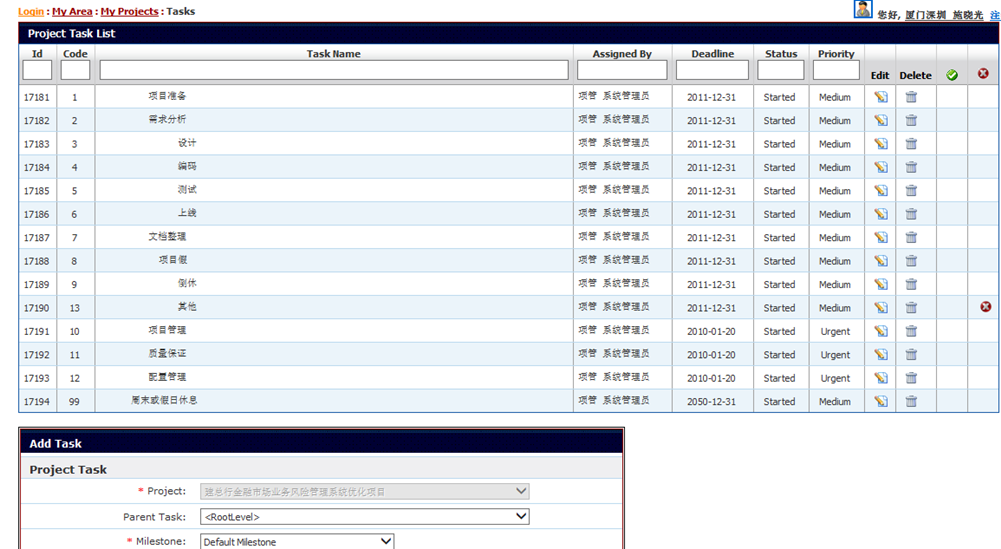Click the delete trash icon for task 17183
The height and width of the screenshot is (549, 1001).
click(x=911, y=144)
